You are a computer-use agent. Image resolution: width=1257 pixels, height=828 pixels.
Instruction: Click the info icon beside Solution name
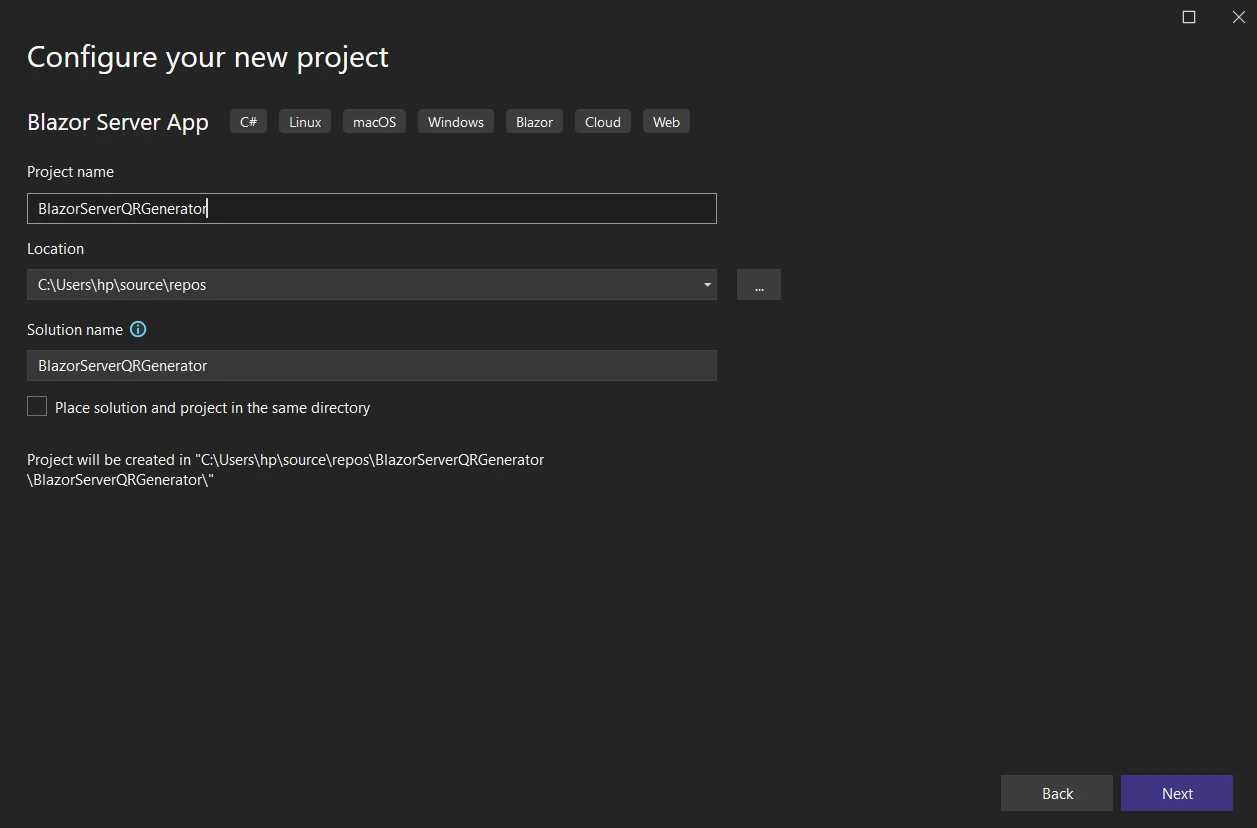coord(138,329)
